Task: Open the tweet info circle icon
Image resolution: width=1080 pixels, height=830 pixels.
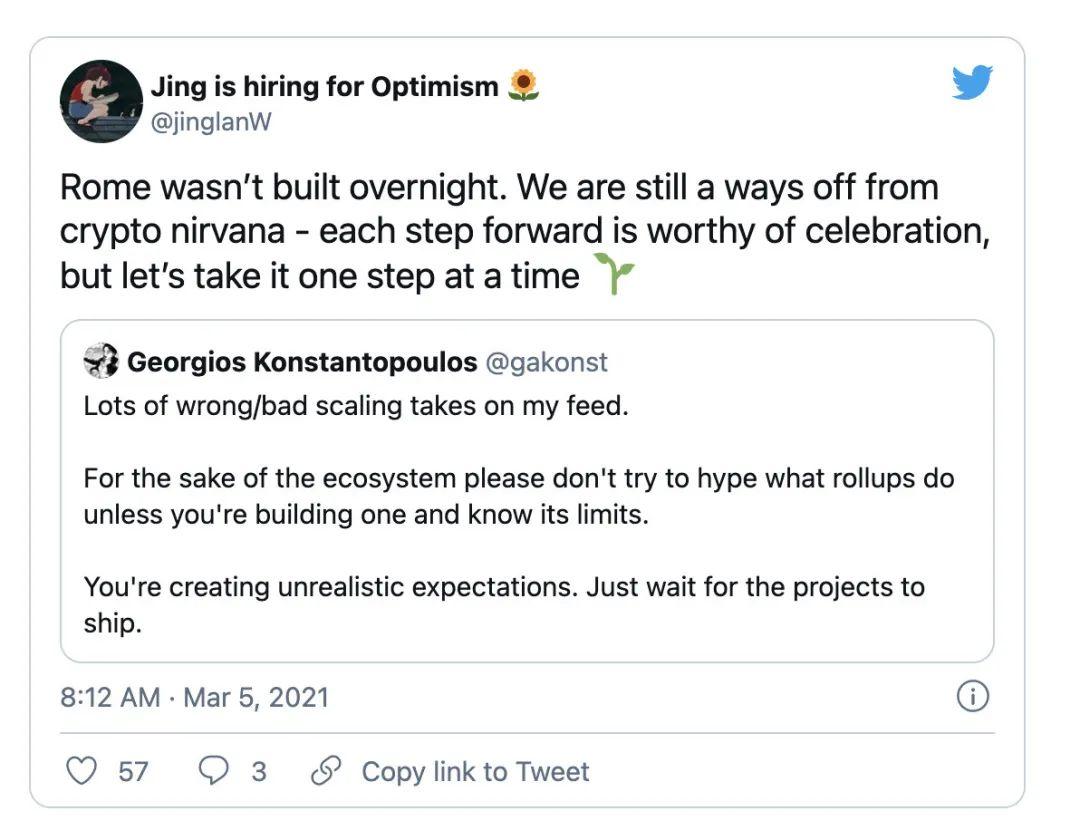Action: pos(972,697)
